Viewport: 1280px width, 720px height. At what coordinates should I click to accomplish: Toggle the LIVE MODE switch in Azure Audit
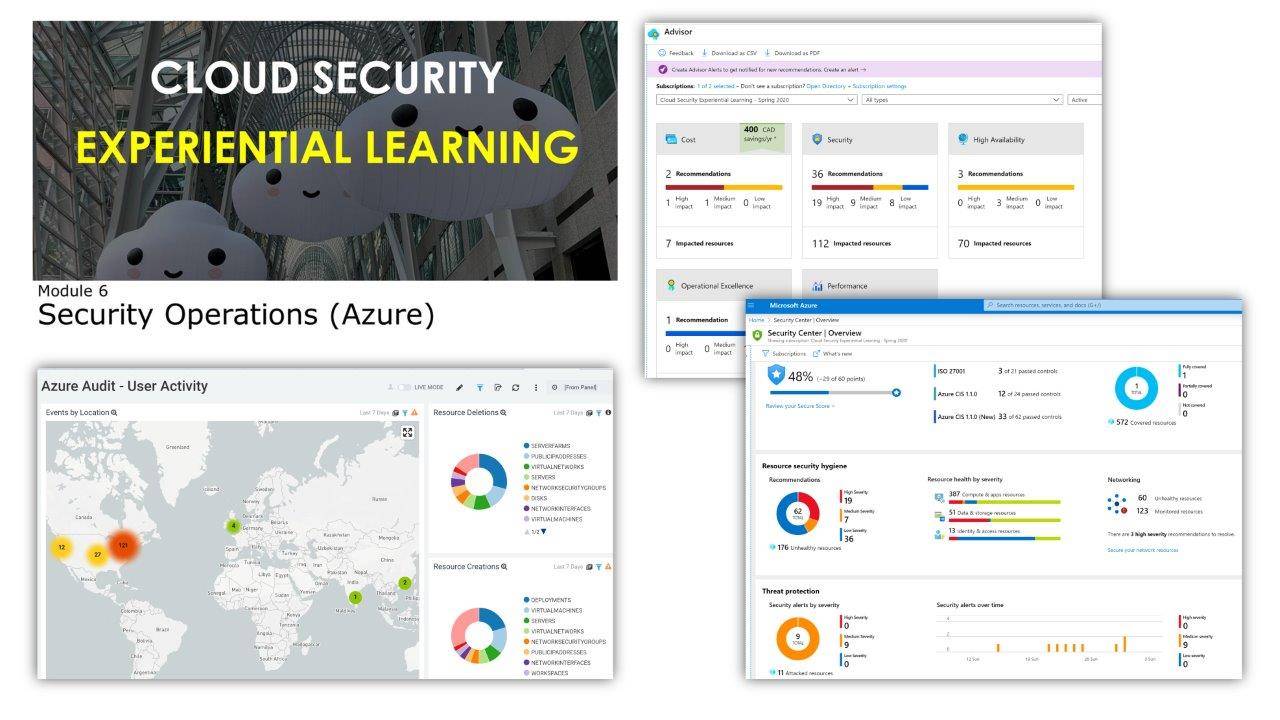click(x=404, y=387)
